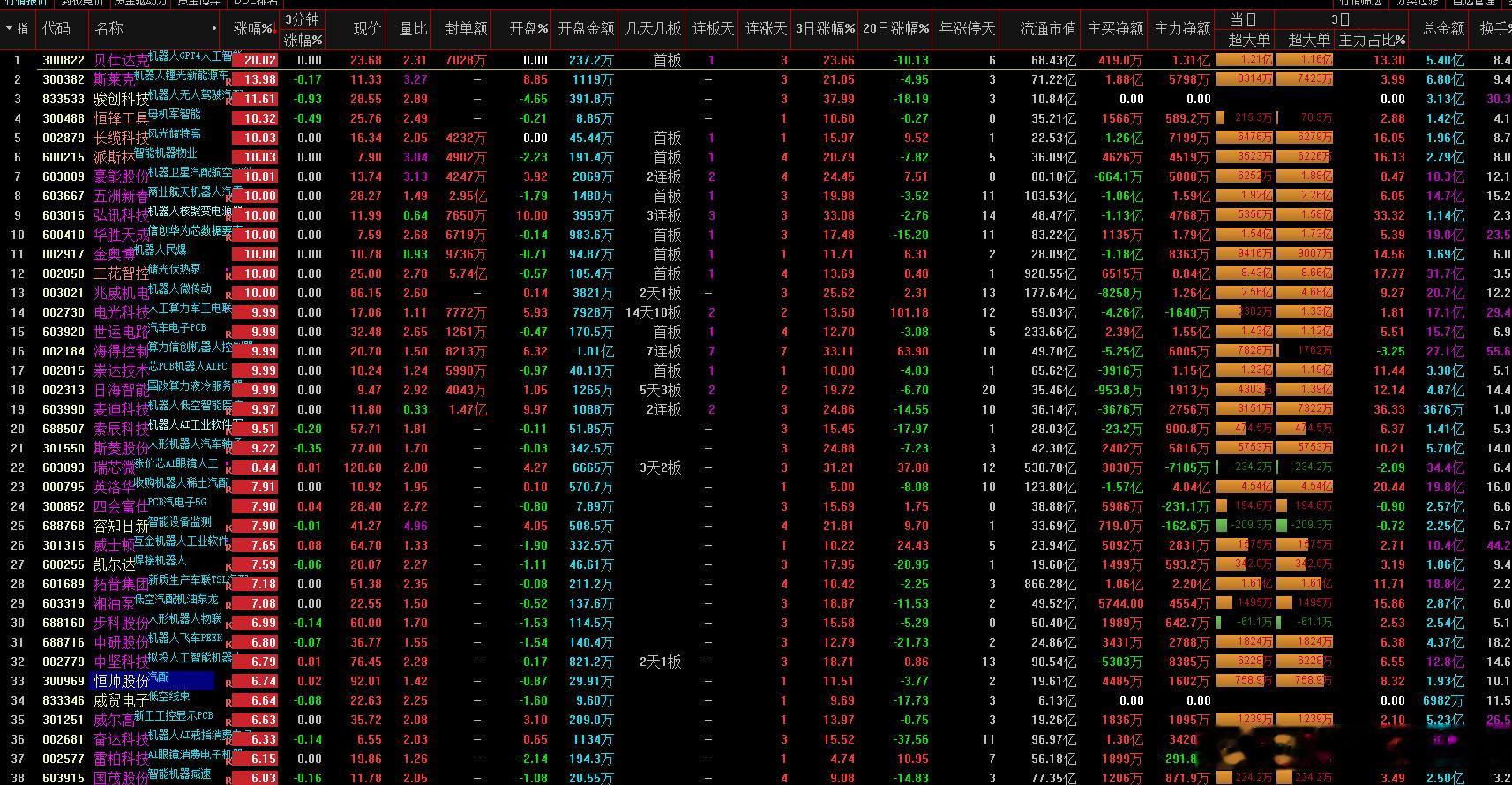Click the 主力净额 column header

tap(1182, 28)
